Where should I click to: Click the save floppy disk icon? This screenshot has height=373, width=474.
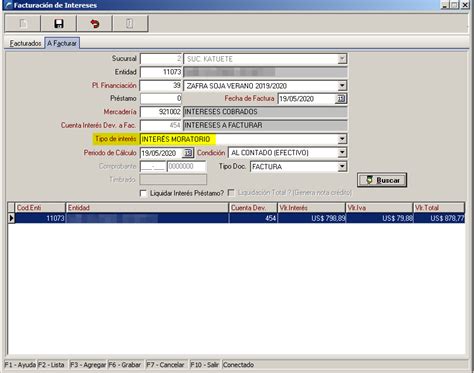point(59,24)
